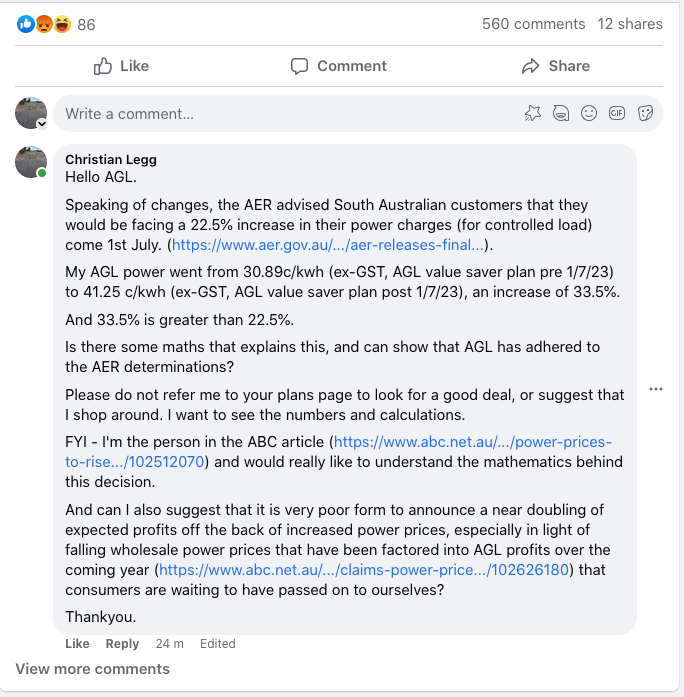Reply to Christian Legg's comment
This screenshot has height=697, width=684.
pyautogui.click(x=122, y=644)
